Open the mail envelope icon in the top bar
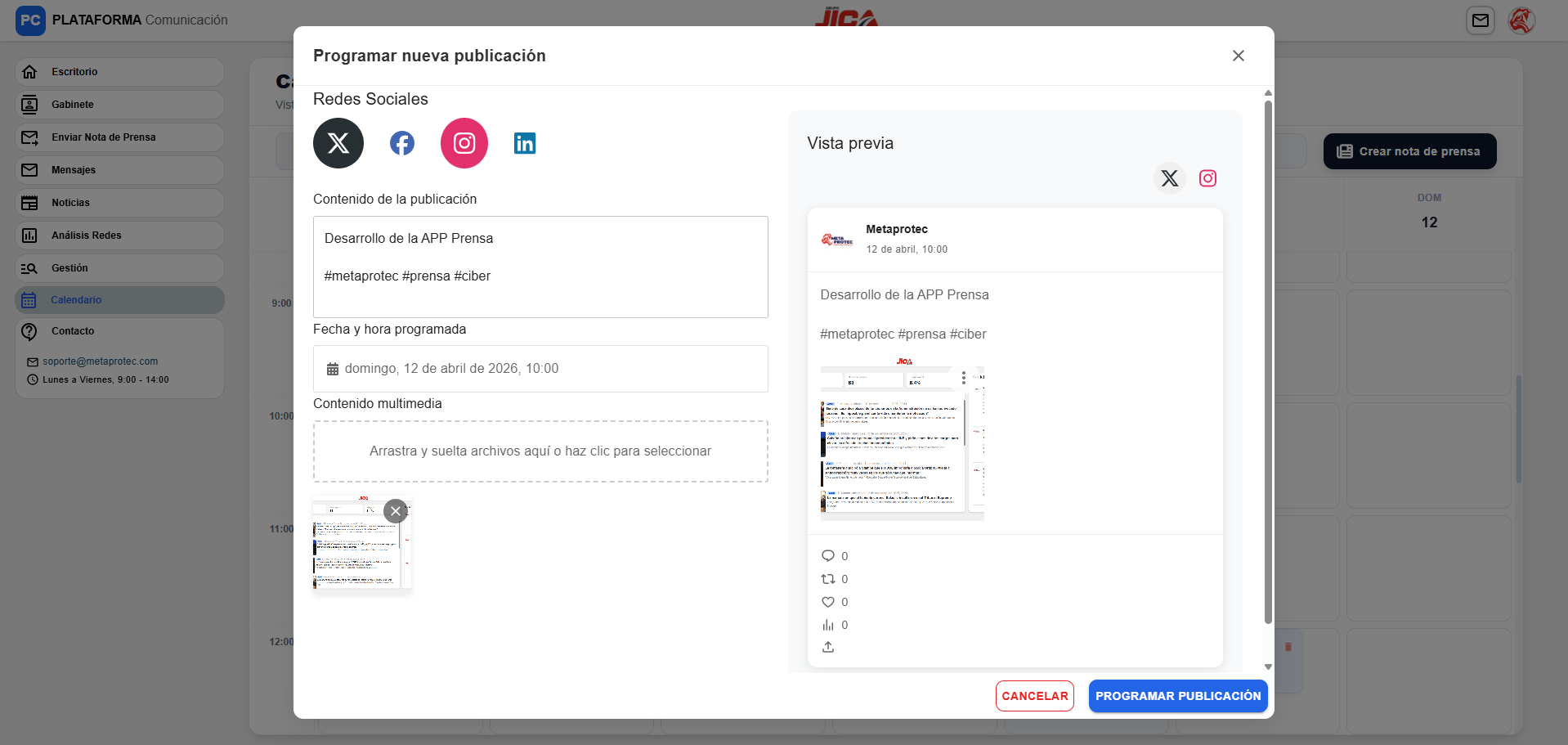Screen dimensions: 1568x745 tap(1481, 20)
